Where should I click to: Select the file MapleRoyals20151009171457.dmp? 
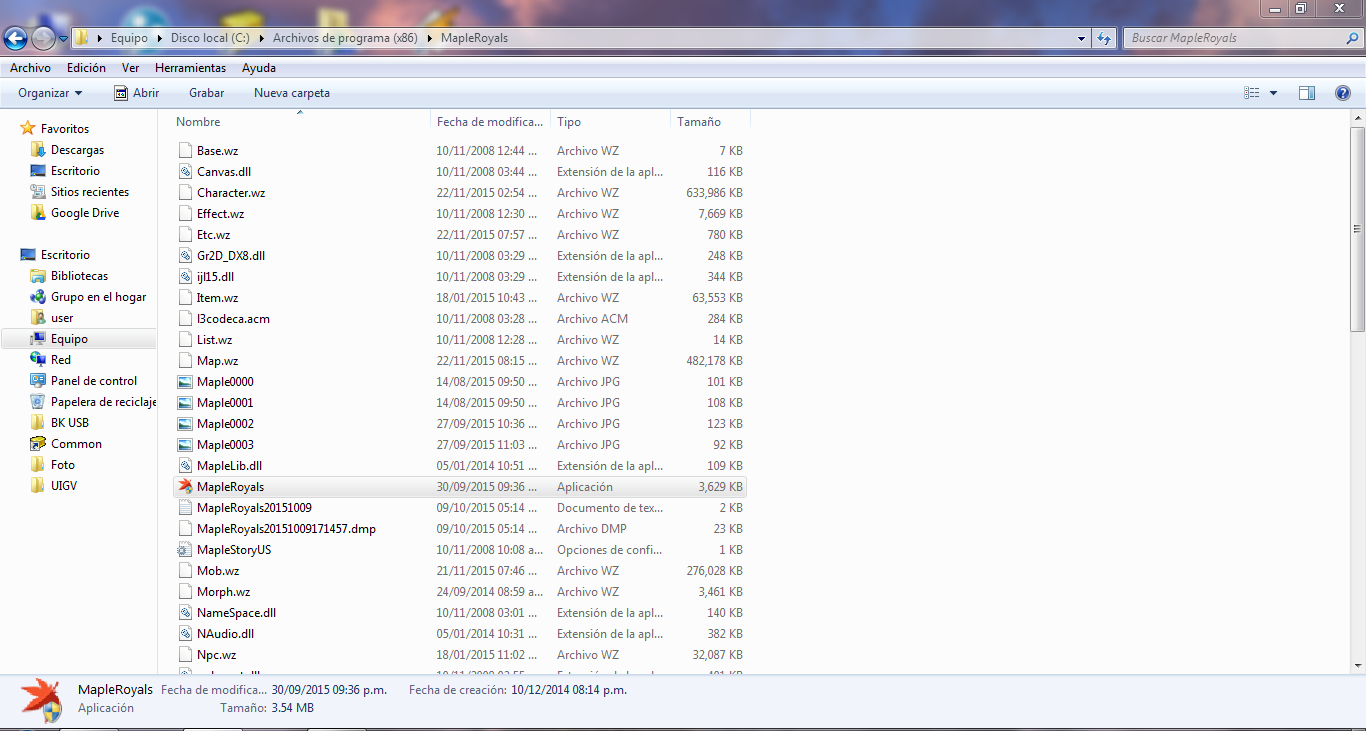(x=286, y=529)
